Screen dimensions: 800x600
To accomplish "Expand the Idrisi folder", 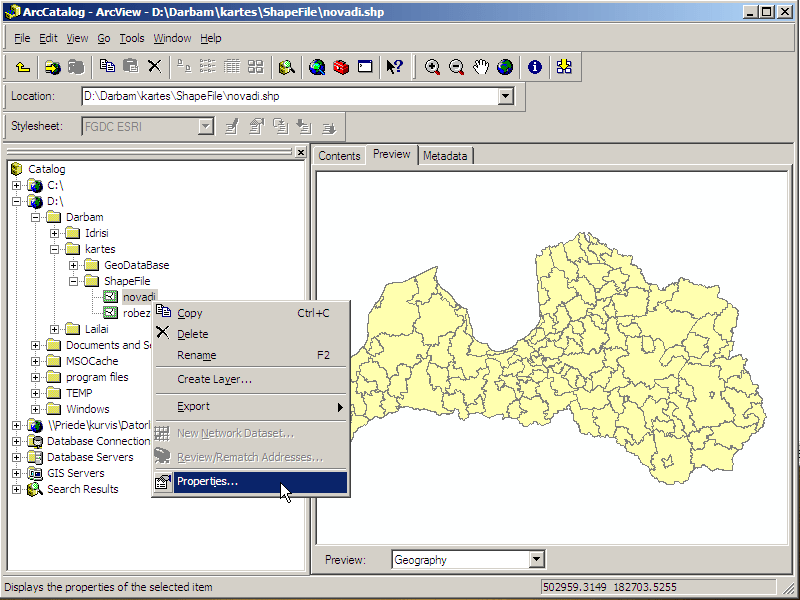I will pyautogui.click(x=55, y=233).
